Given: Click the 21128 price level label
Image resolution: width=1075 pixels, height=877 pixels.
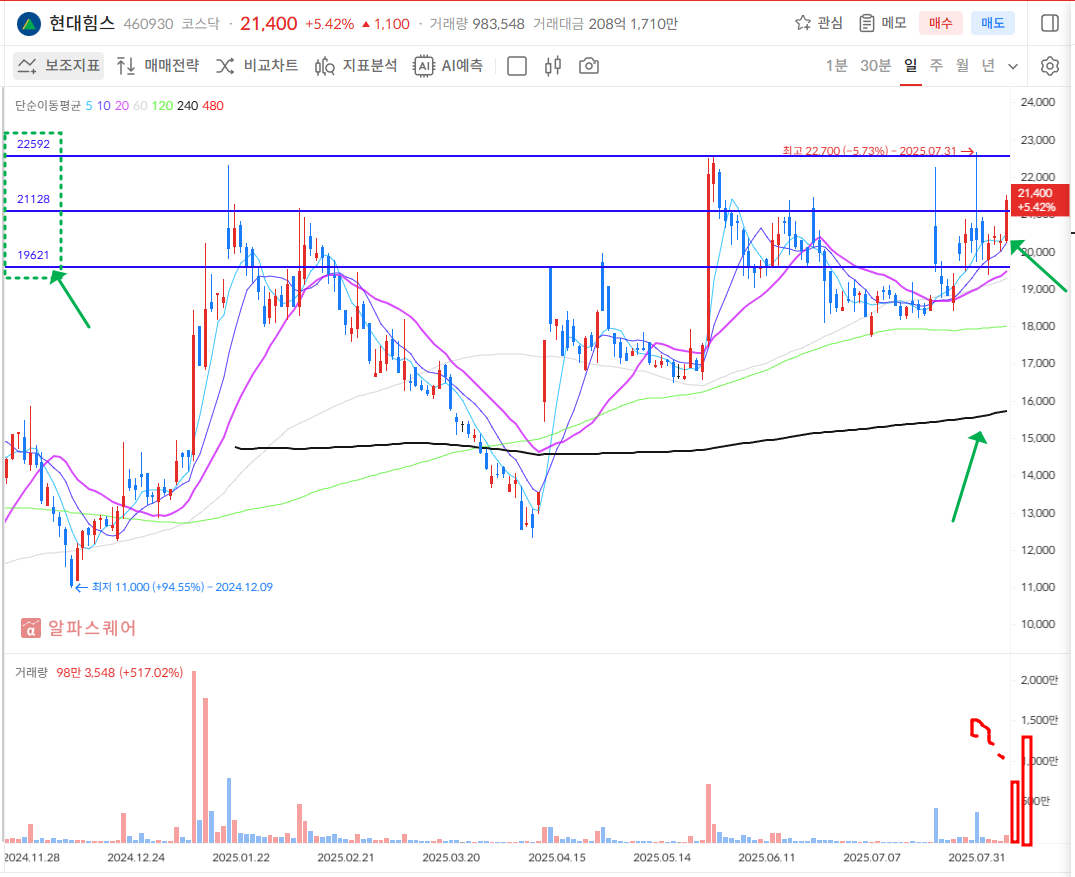Looking at the screenshot, I should tap(34, 199).
